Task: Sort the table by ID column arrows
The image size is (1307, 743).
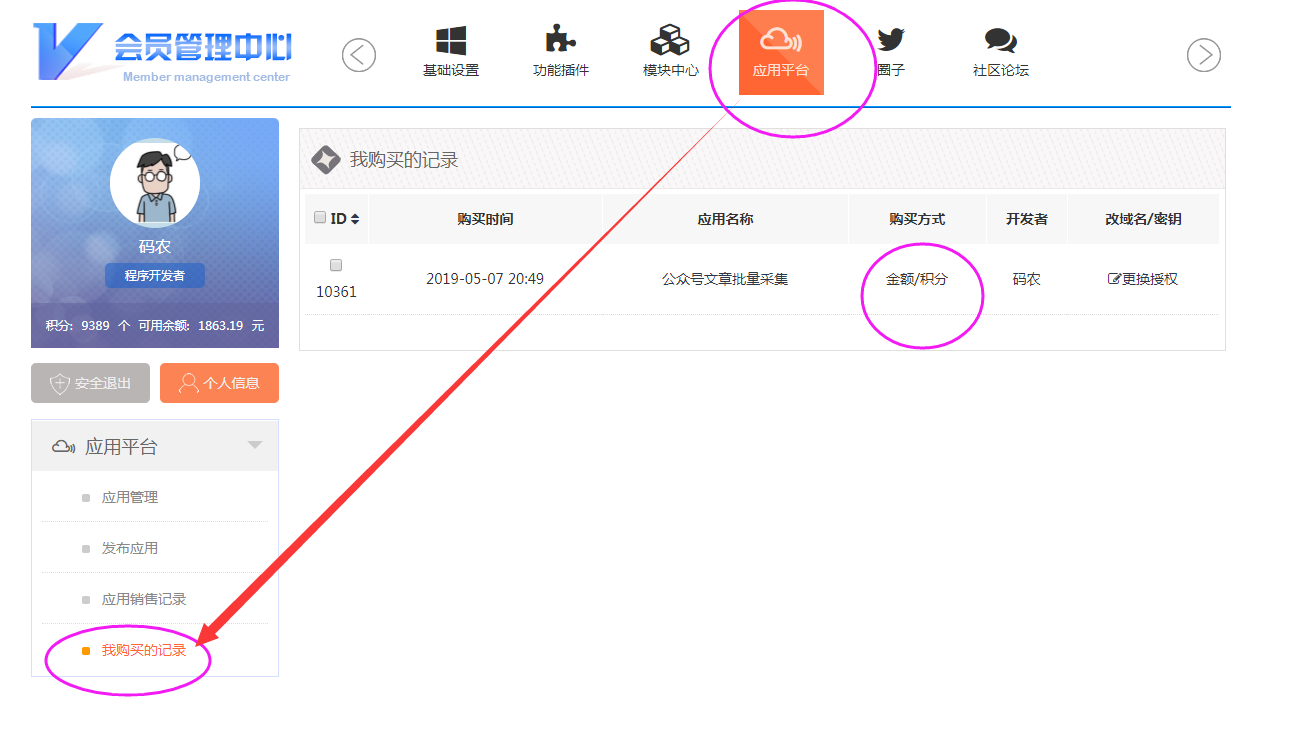Action: click(x=355, y=219)
